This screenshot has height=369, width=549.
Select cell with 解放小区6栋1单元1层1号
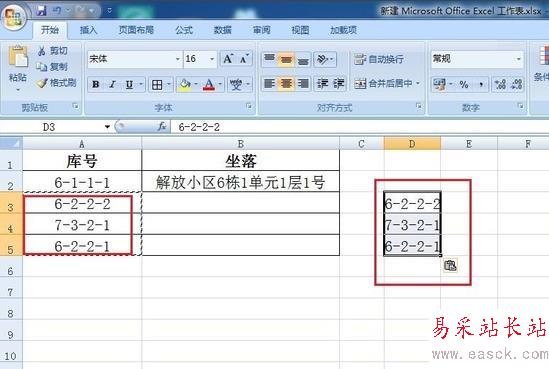(241, 182)
